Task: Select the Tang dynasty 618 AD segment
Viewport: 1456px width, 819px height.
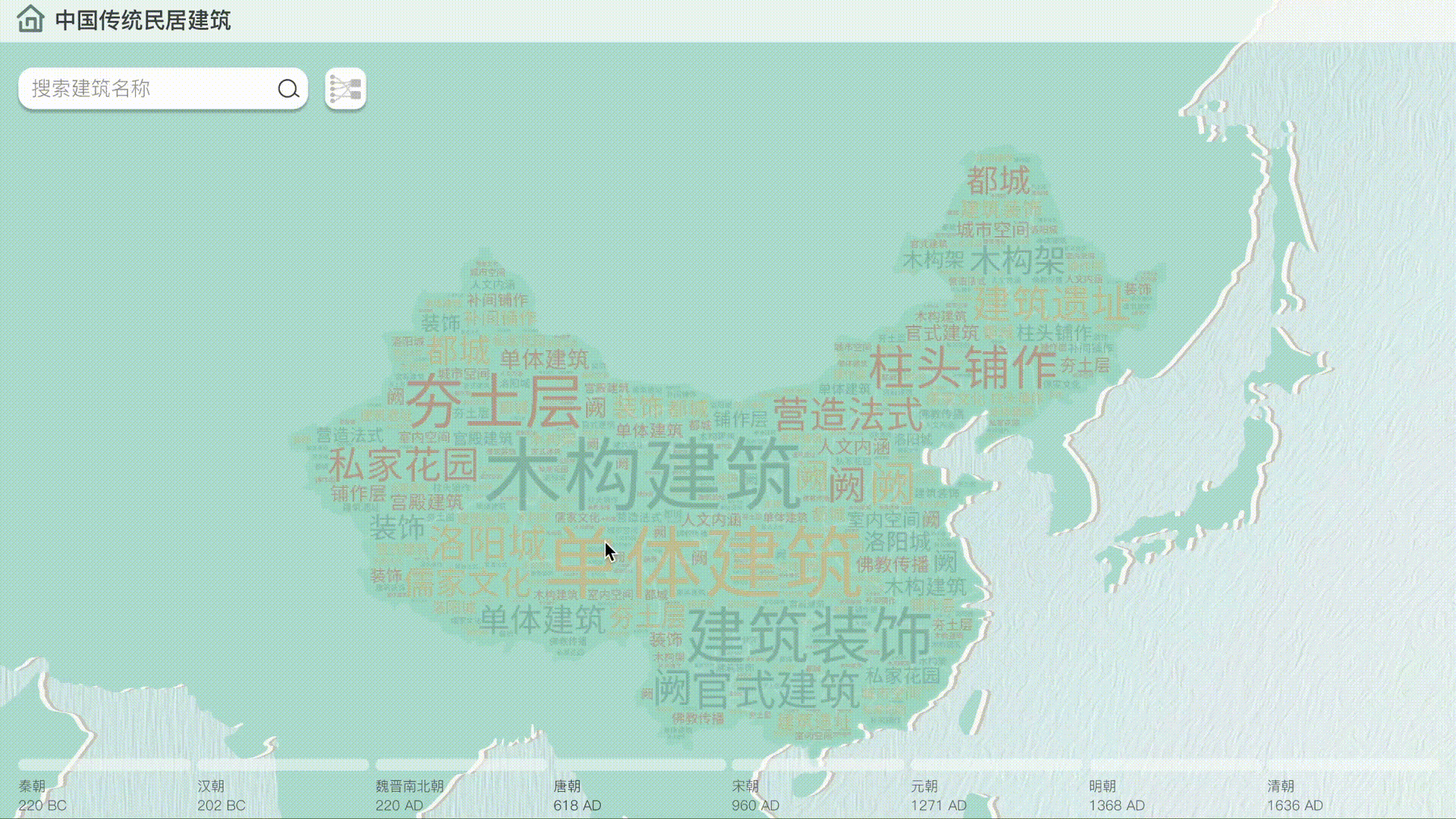Action: [x=639, y=764]
